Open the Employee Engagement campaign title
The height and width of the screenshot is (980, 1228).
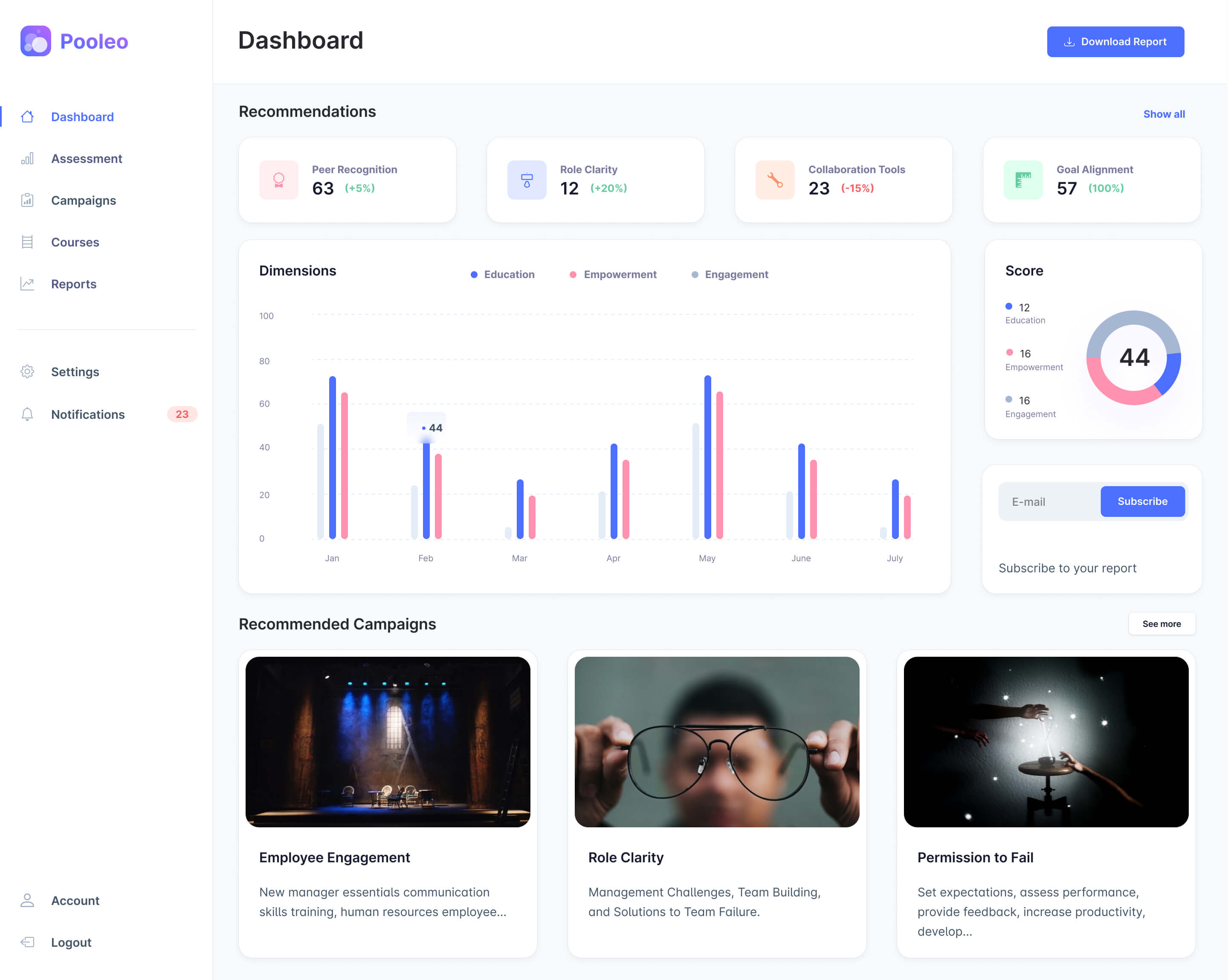click(x=334, y=858)
